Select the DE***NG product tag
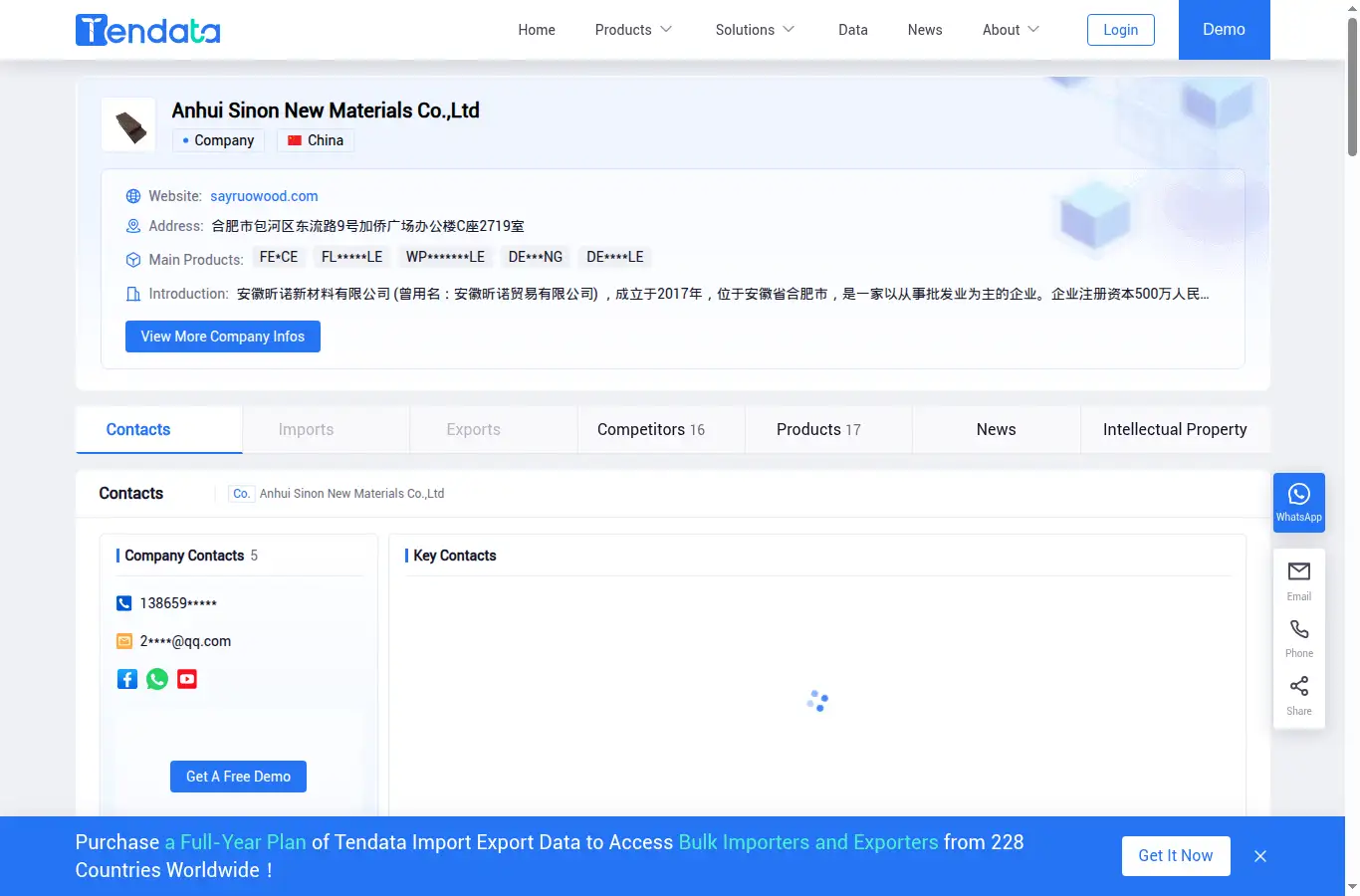 point(536,257)
